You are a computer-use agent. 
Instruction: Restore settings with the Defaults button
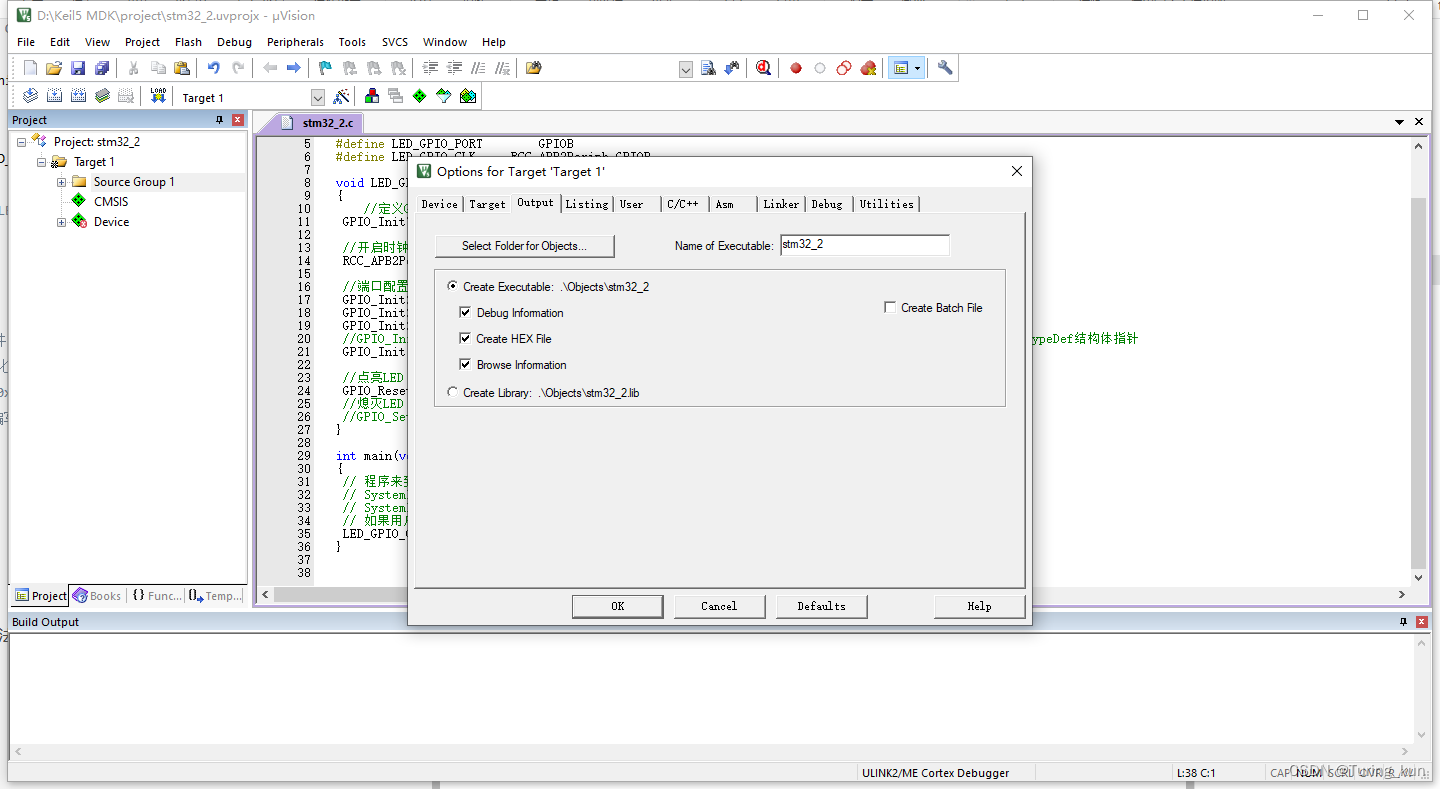[x=821, y=606]
